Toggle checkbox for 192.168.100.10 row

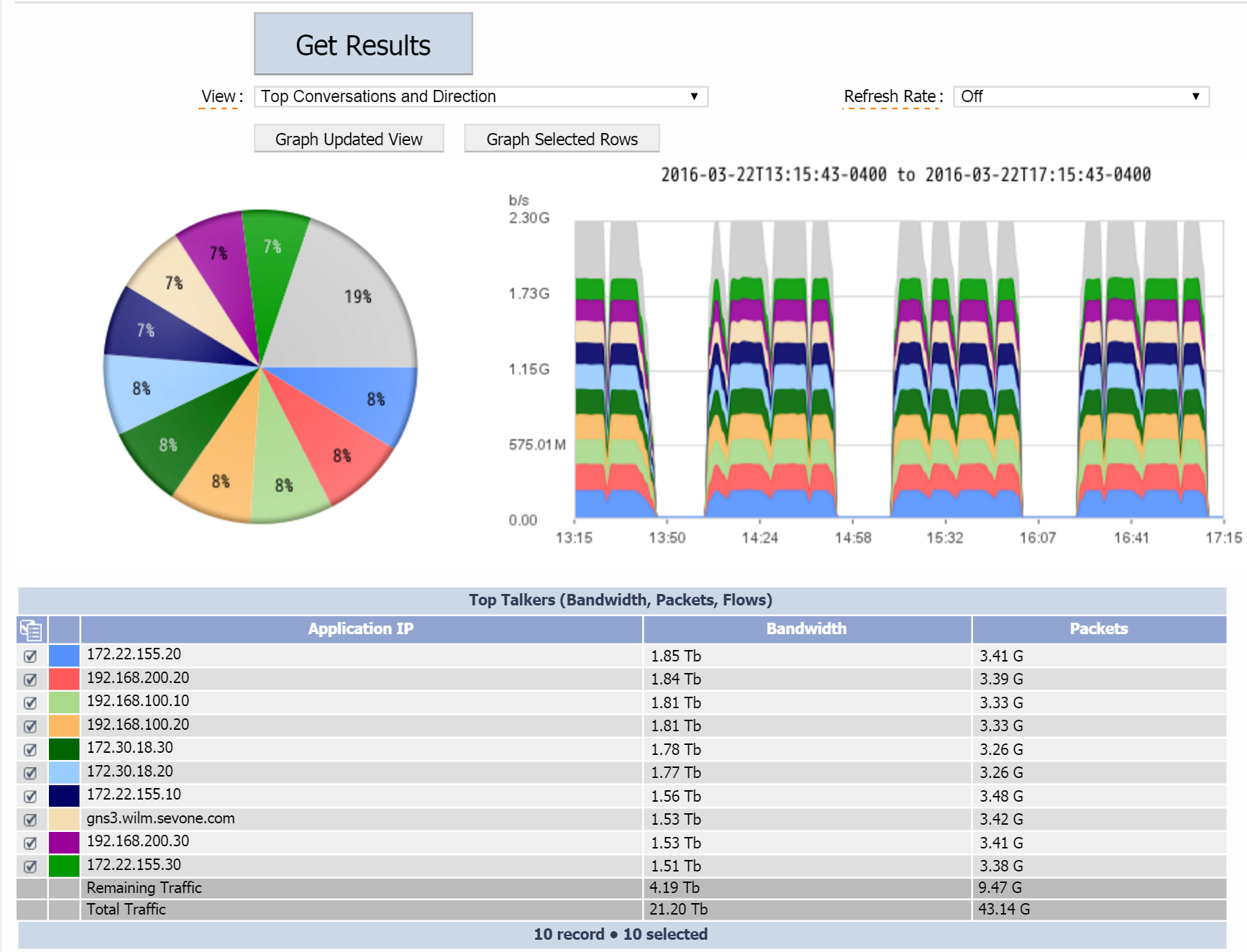tap(30, 702)
